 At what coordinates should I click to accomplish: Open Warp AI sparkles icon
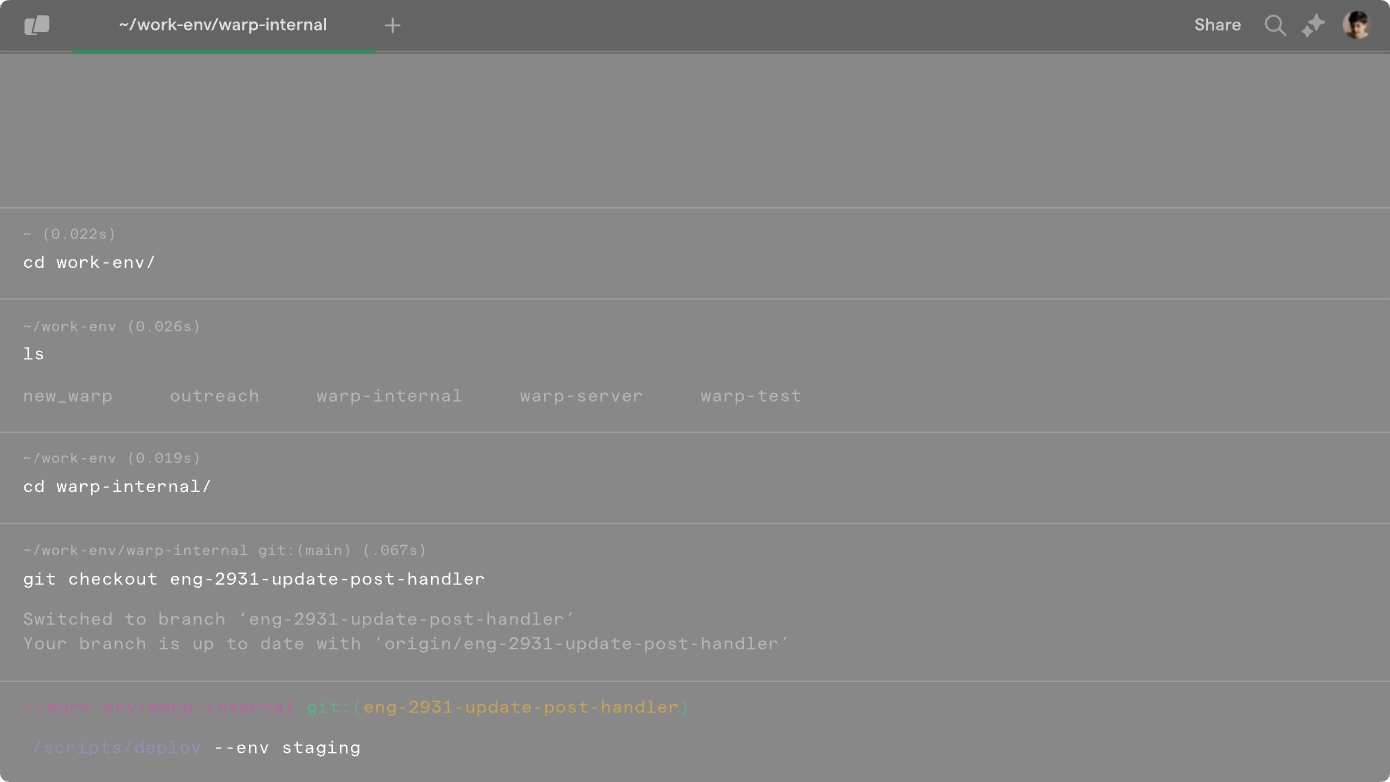pyautogui.click(x=1313, y=25)
